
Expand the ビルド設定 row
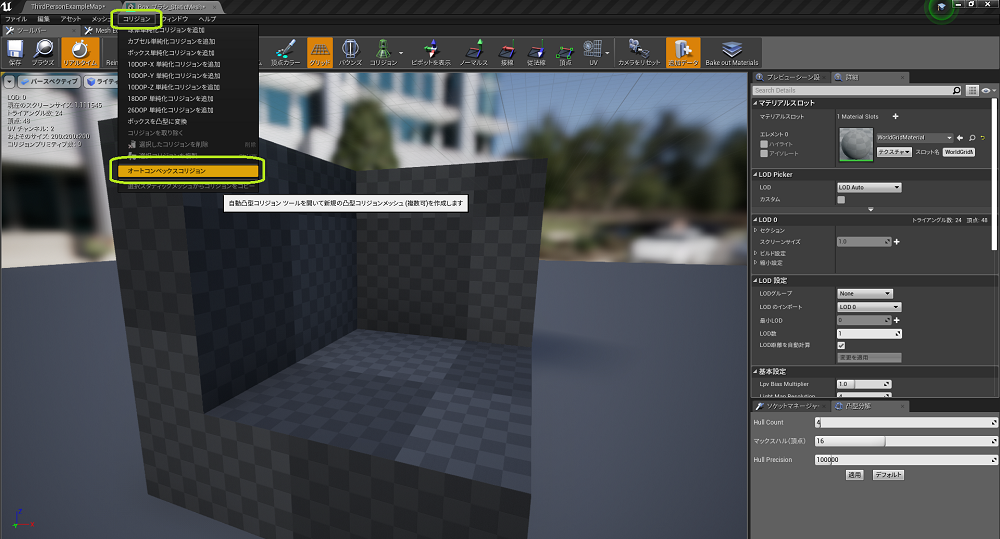pyautogui.click(x=756, y=253)
